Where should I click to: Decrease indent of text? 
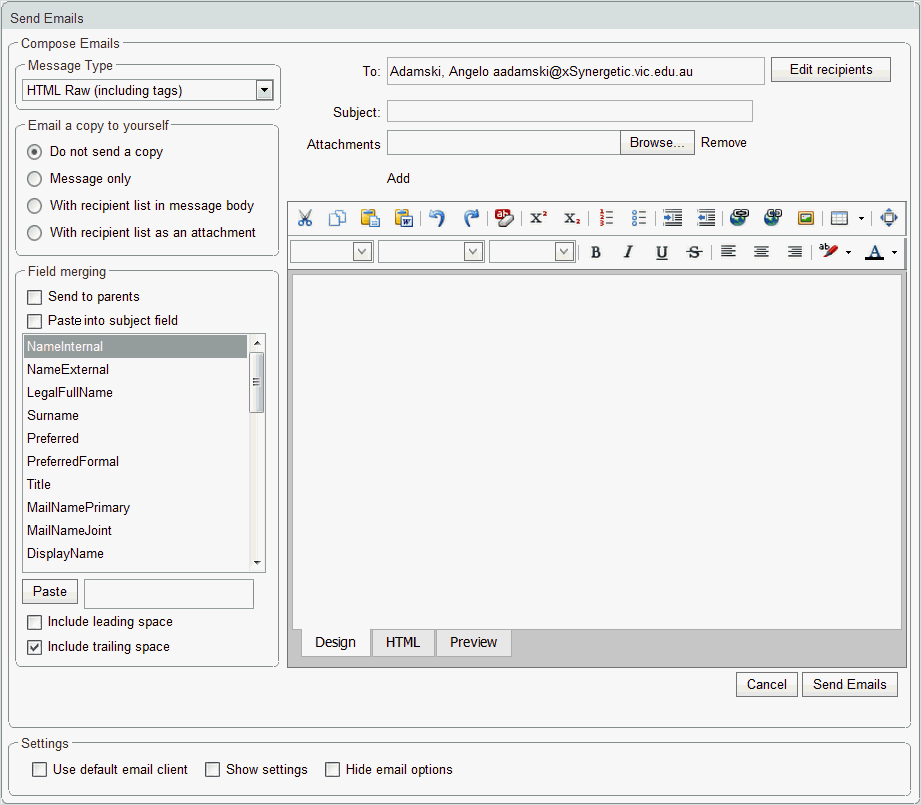pyautogui.click(x=706, y=218)
